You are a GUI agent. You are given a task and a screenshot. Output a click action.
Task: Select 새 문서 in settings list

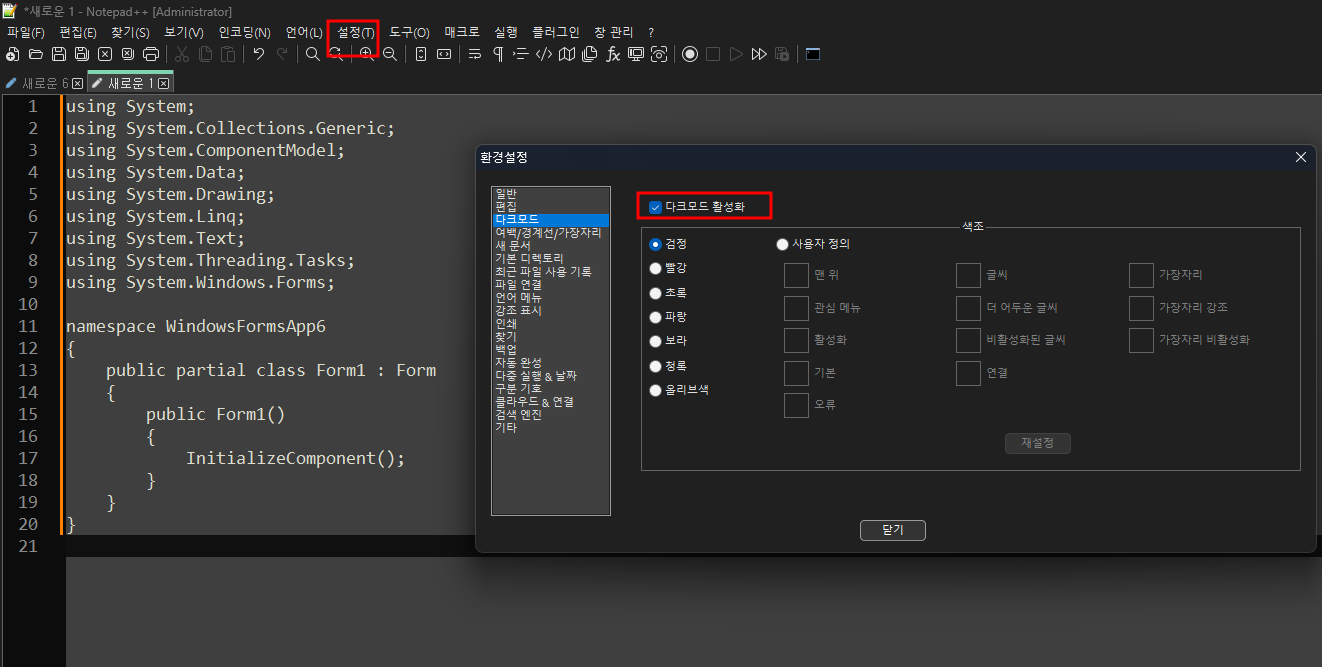pos(551,245)
